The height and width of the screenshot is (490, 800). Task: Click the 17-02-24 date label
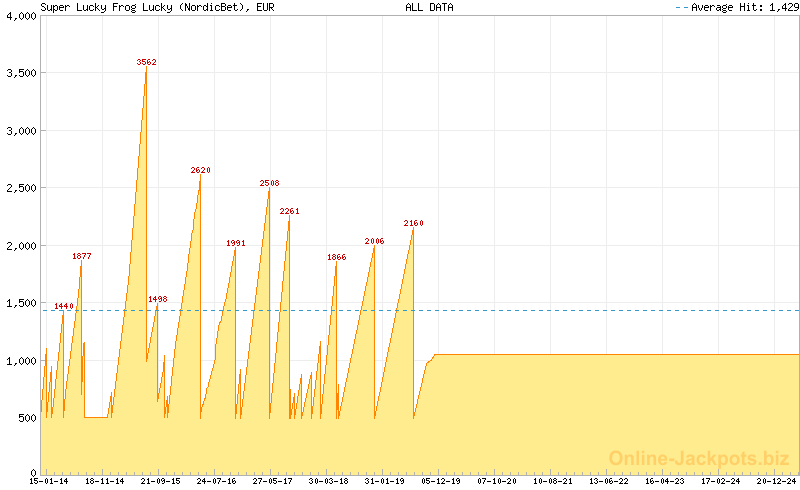tap(721, 481)
